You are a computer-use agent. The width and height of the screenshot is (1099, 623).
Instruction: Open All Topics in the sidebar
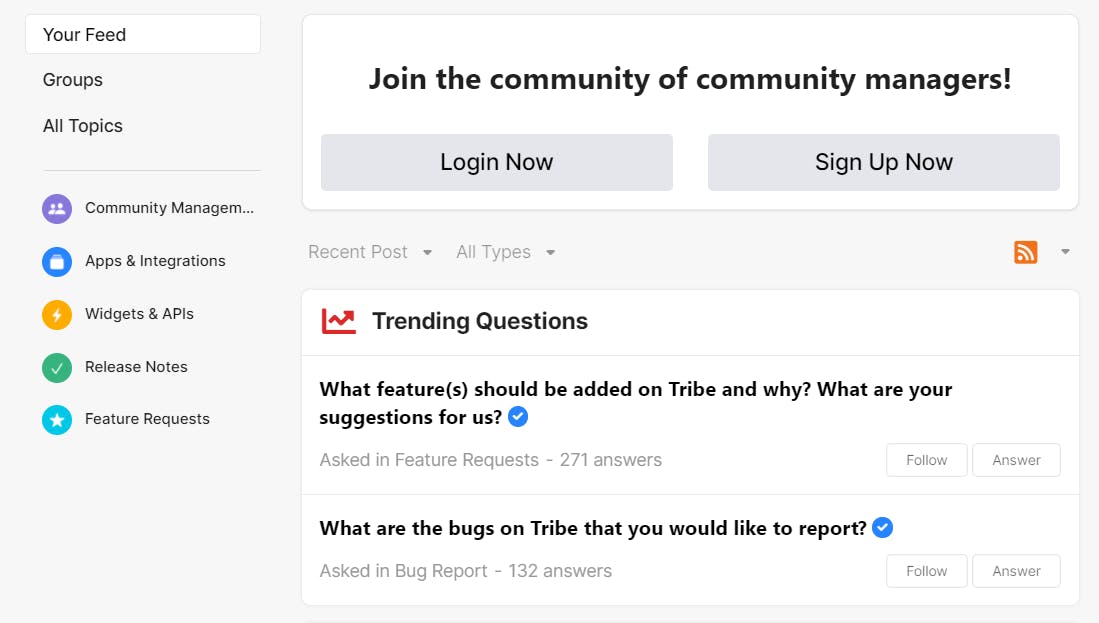(x=83, y=126)
